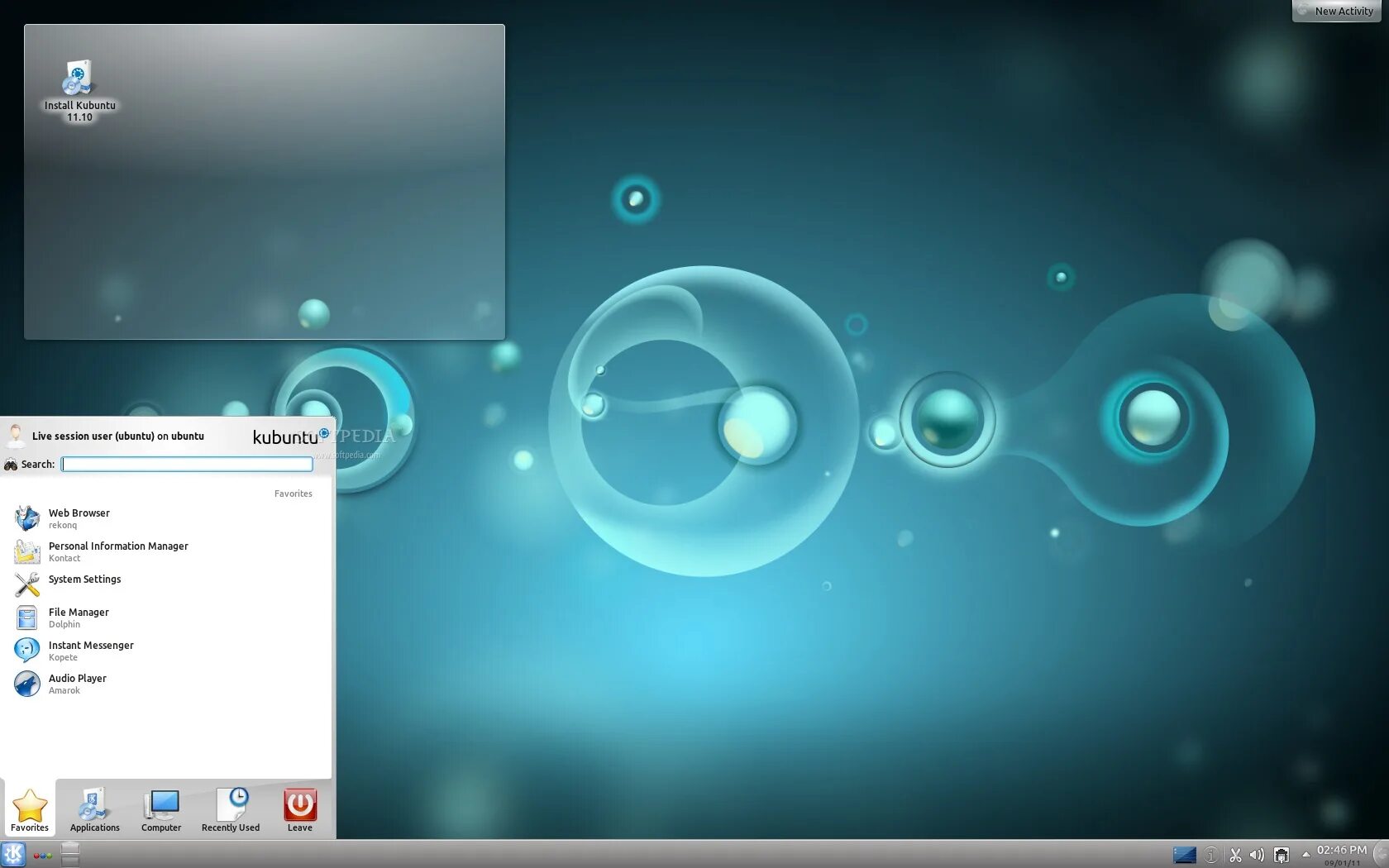The image size is (1389, 868).
Task: Open the Leave tab
Action: coord(300,809)
